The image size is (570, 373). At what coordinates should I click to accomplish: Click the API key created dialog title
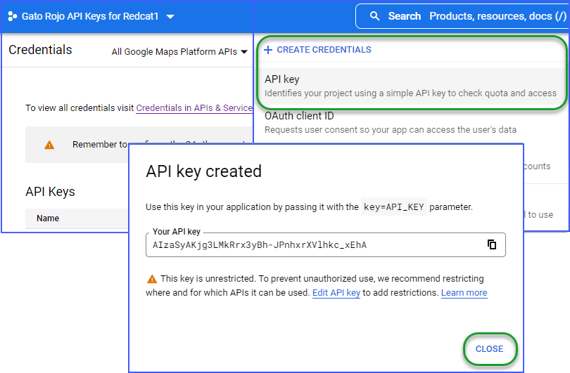point(204,172)
